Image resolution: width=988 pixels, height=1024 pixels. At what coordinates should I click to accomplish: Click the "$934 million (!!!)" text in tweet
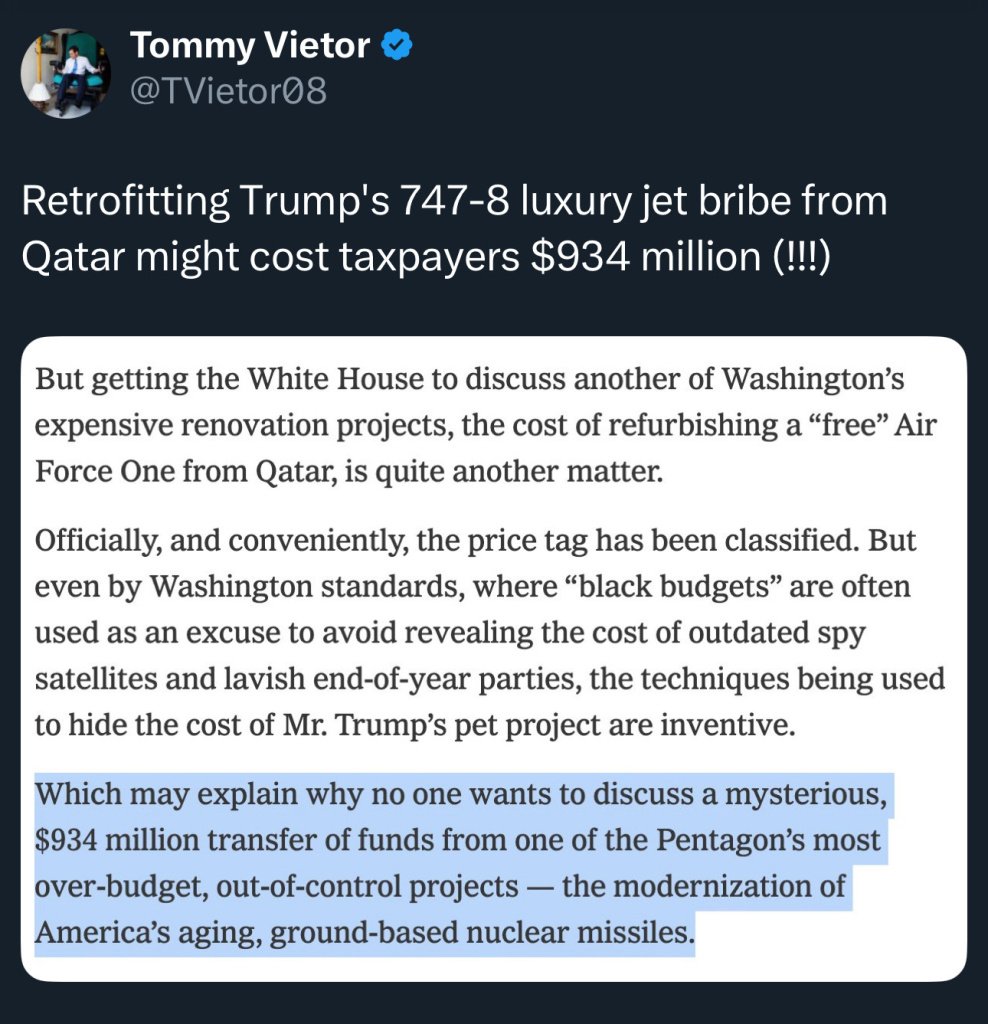coord(680,257)
